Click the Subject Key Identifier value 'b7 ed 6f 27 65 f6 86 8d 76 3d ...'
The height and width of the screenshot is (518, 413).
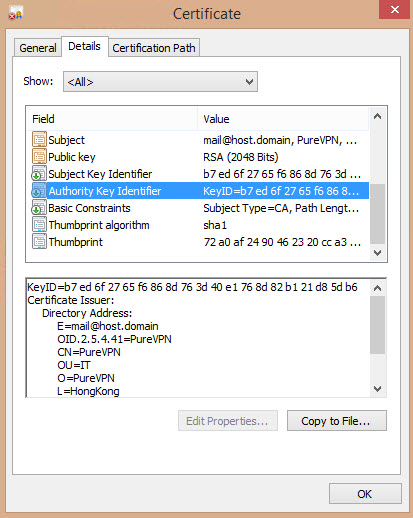coord(282,174)
